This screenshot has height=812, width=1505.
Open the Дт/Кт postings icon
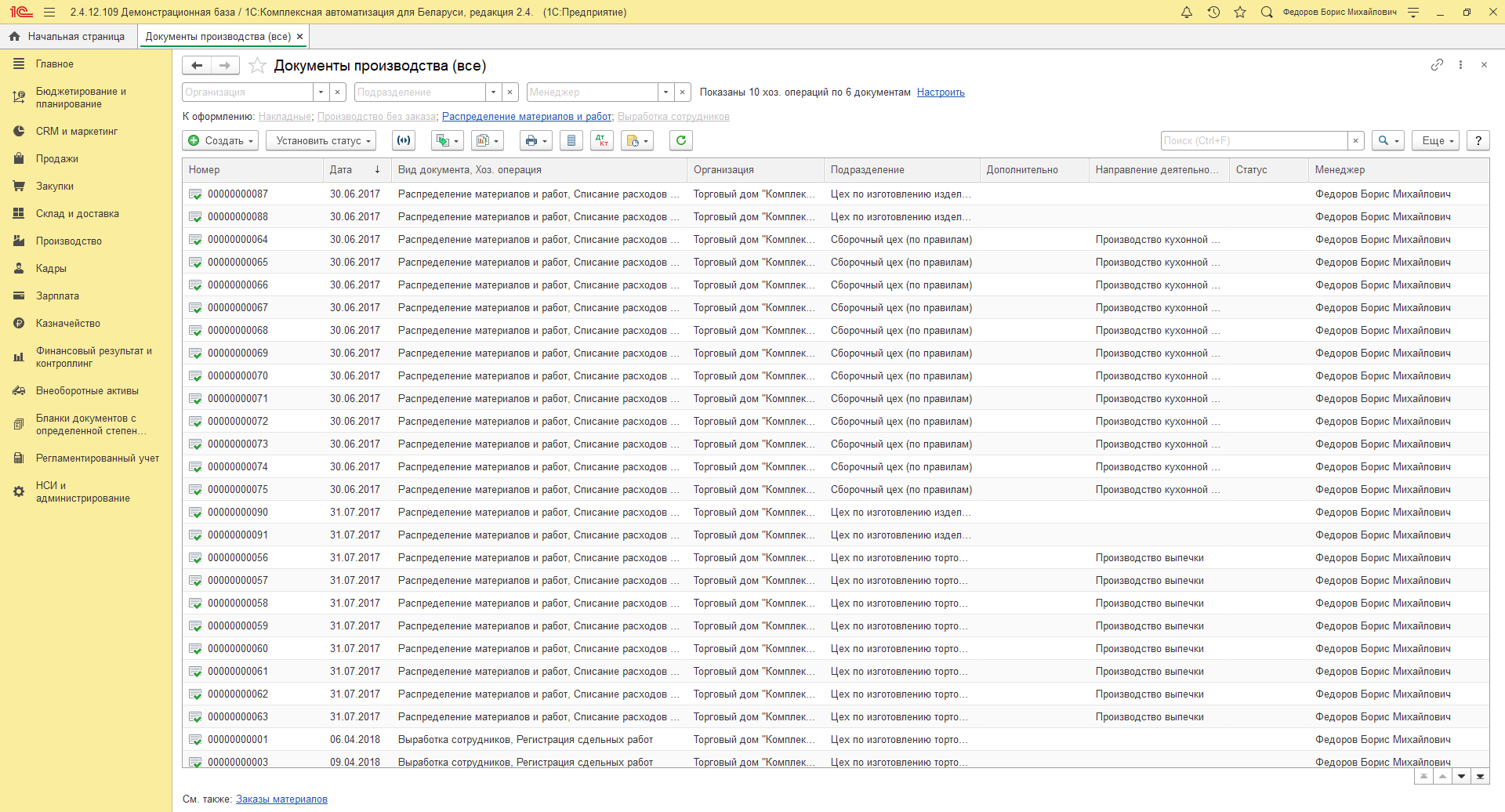(x=601, y=140)
